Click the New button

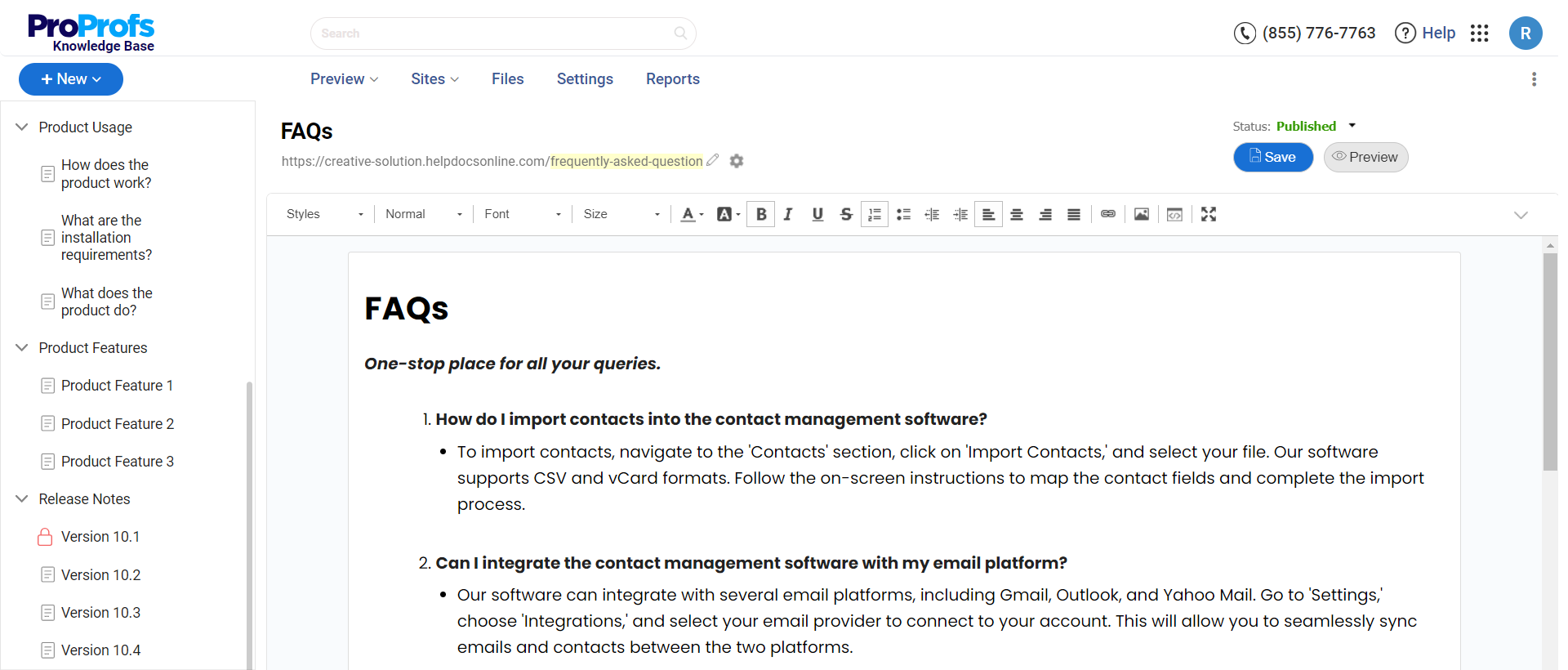pyautogui.click(x=71, y=79)
